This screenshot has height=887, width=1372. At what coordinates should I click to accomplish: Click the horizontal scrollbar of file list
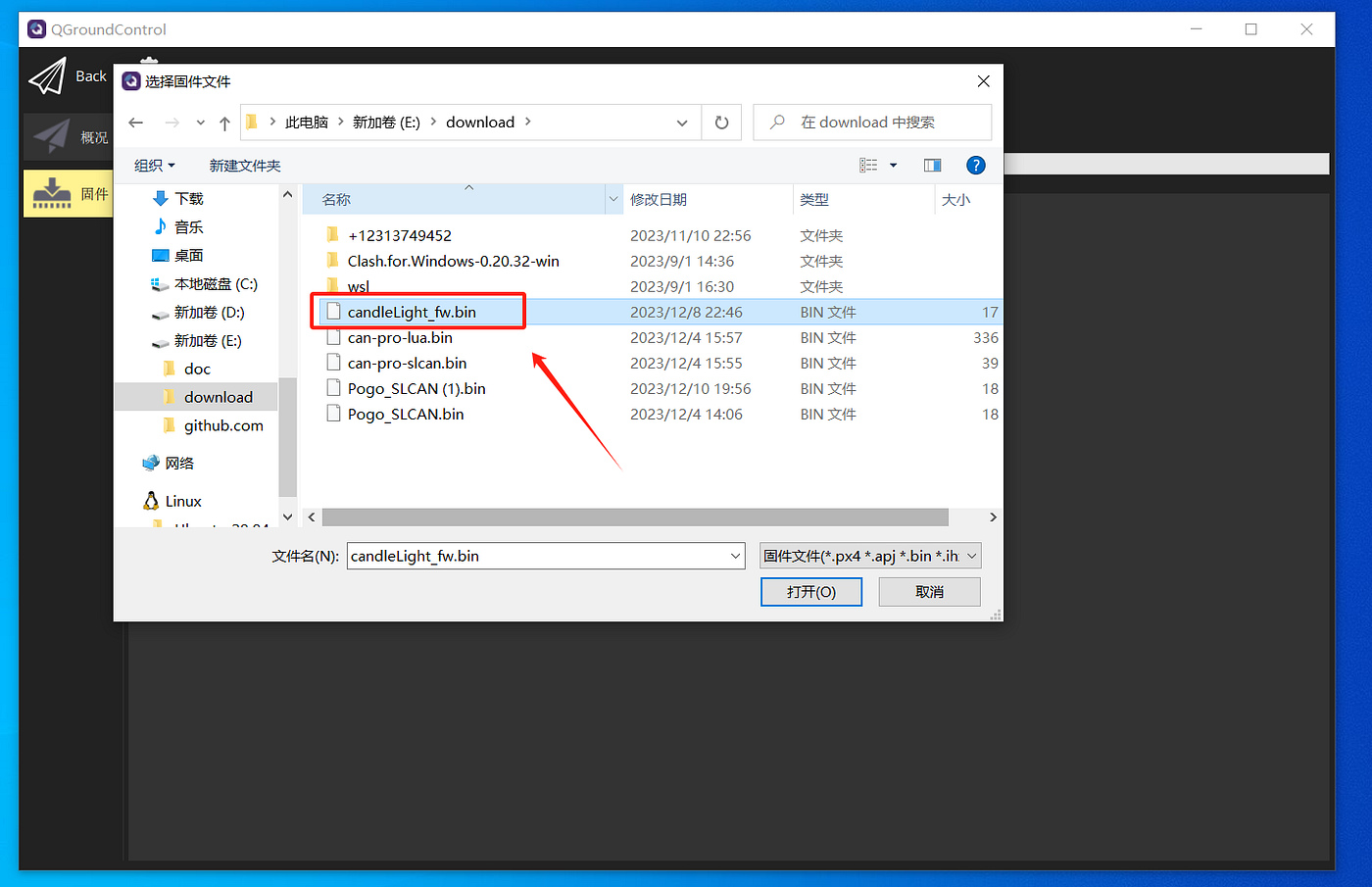click(x=635, y=517)
